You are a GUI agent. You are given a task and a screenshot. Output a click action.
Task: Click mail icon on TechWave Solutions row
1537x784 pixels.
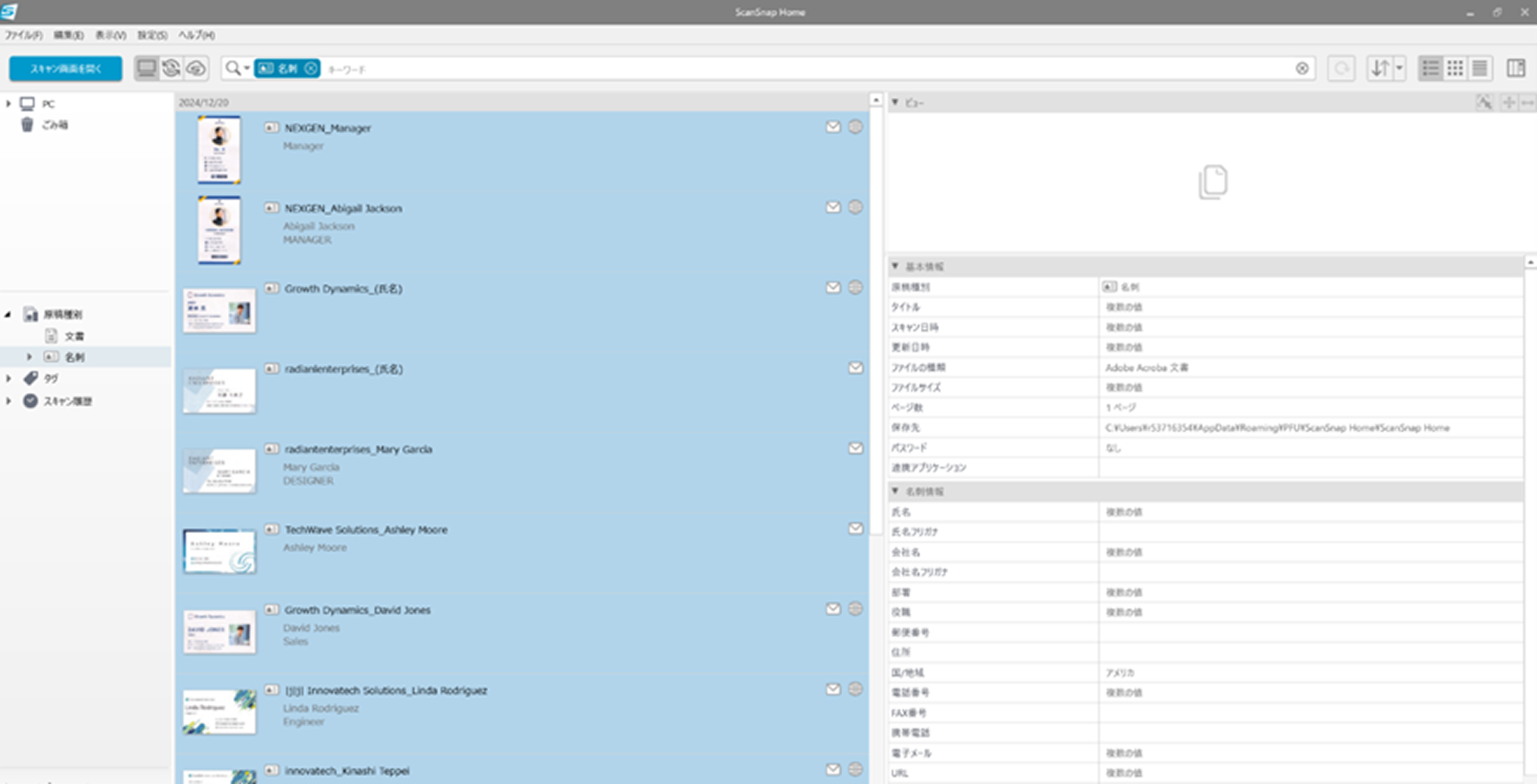point(856,528)
